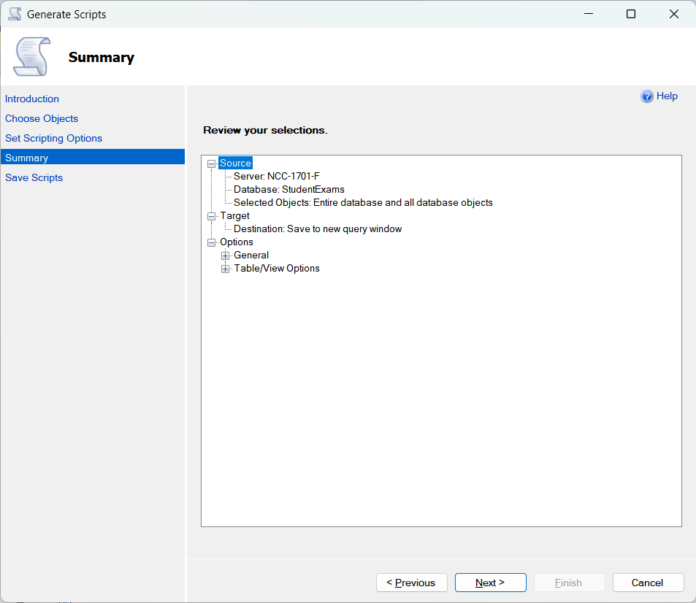This screenshot has width=696, height=603.
Task: Click the Help question mark icon
Action: click(x=647, y=96)
